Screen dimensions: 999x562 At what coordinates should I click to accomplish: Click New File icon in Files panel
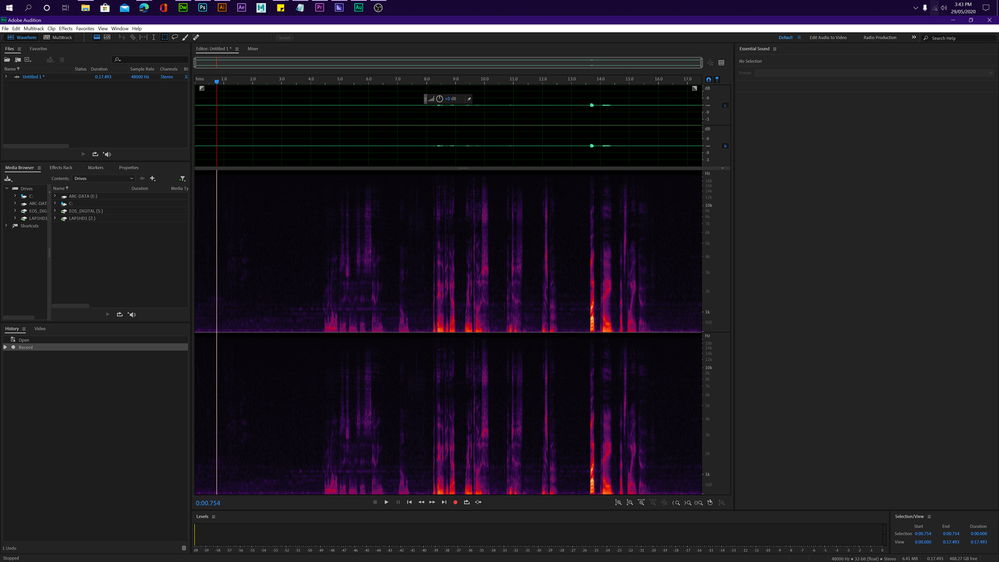click(x=27, y=60)
